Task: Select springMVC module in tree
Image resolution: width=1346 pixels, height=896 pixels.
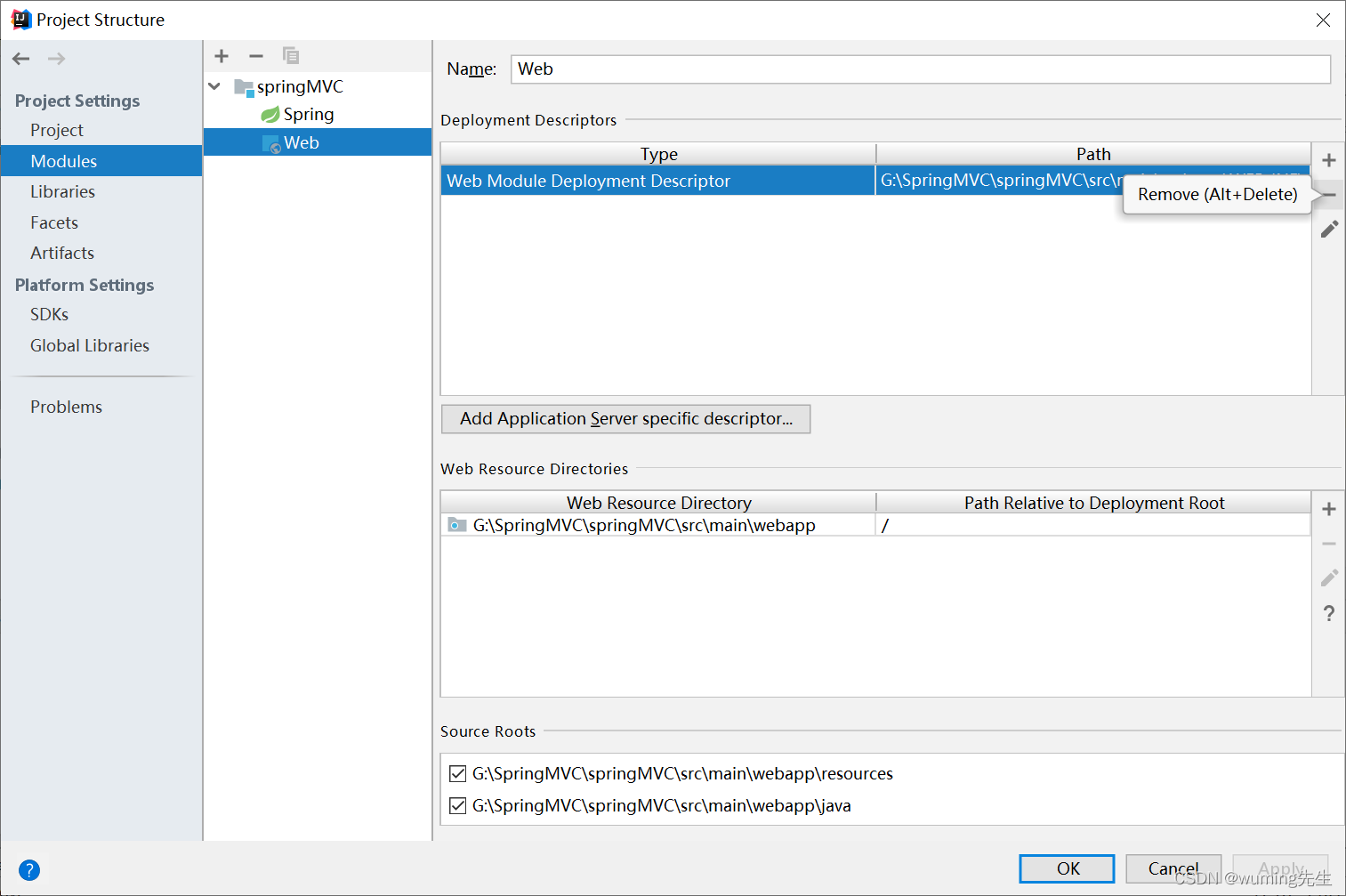Action: point(300,86)
